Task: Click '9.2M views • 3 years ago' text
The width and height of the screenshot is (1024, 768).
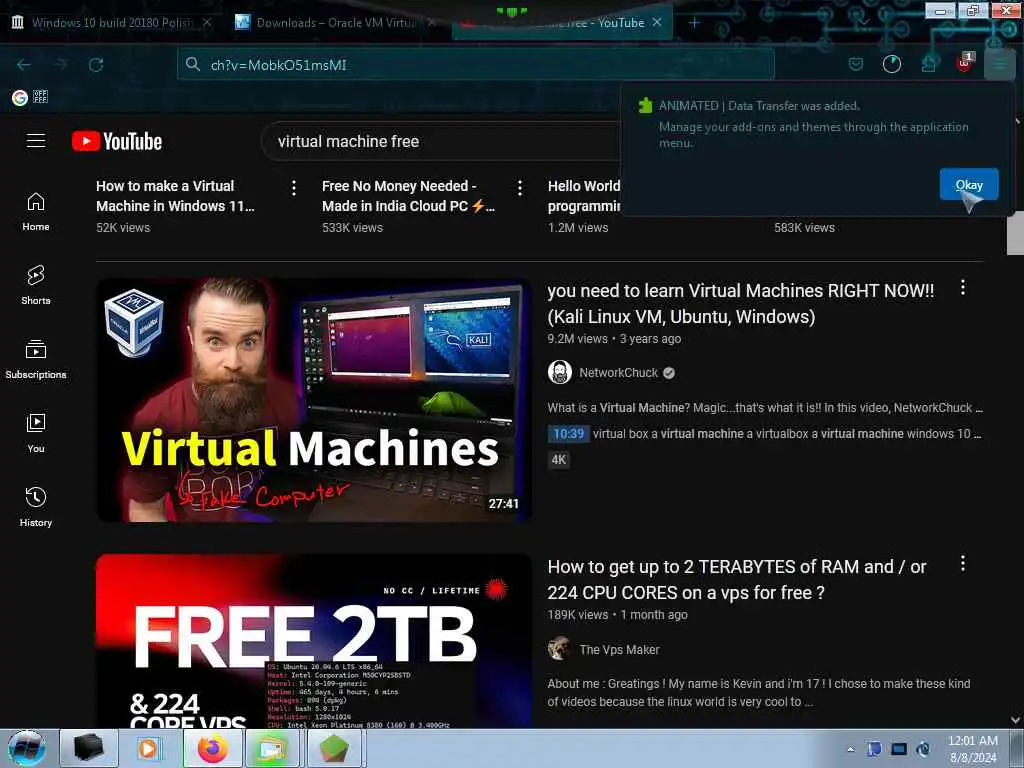Action: [614, 339]
